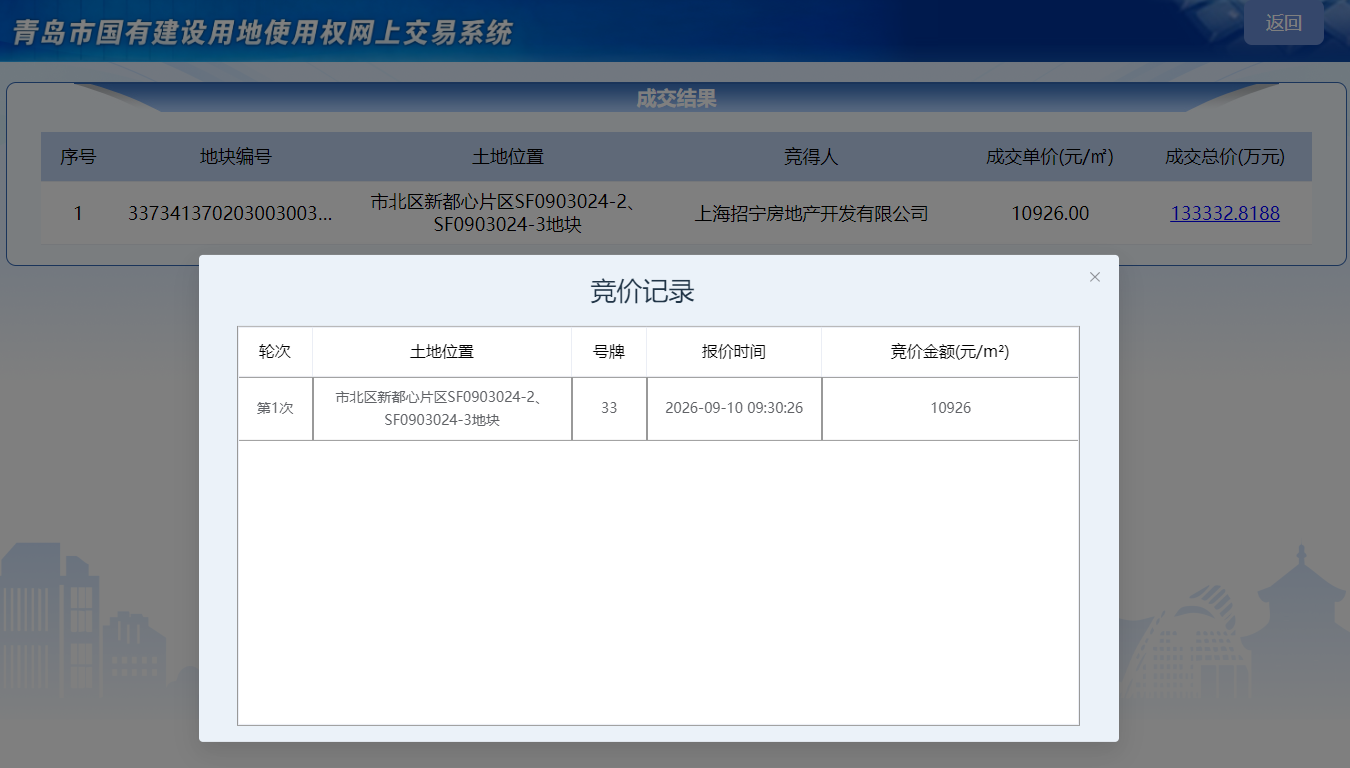This screenshot has height=768, width=1350.
Task: Click the 土地位置 header in 成交结果 table
Action: 508,157
